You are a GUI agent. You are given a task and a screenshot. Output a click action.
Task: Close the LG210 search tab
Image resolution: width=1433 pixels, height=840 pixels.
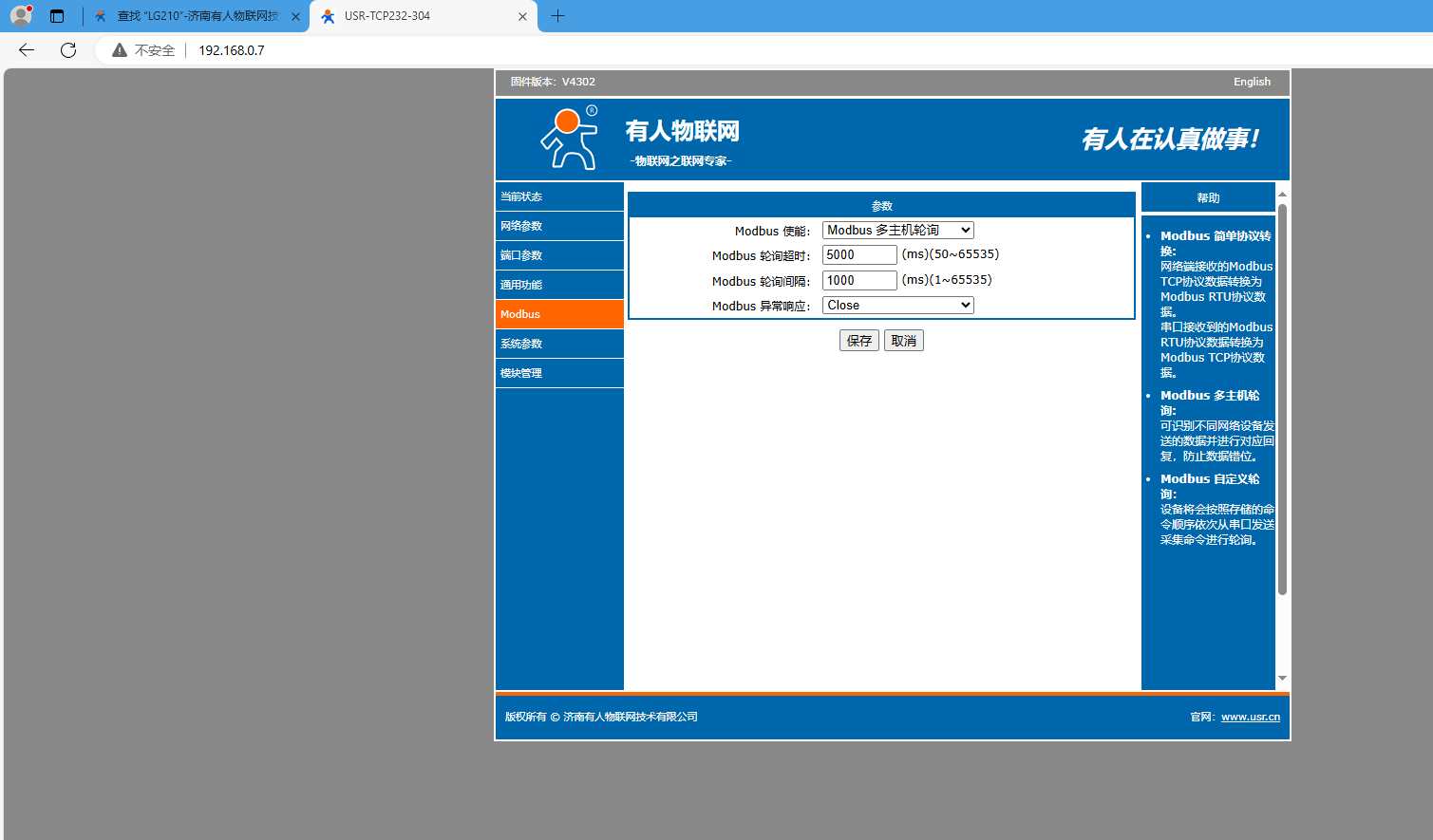pyautogui.click(x=295, y=16)
